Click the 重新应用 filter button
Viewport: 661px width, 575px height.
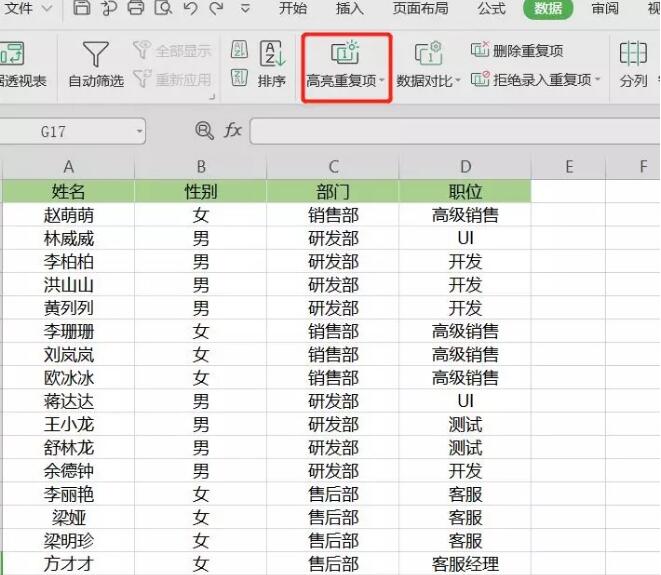pyautogui.click(x=172, y=79)
